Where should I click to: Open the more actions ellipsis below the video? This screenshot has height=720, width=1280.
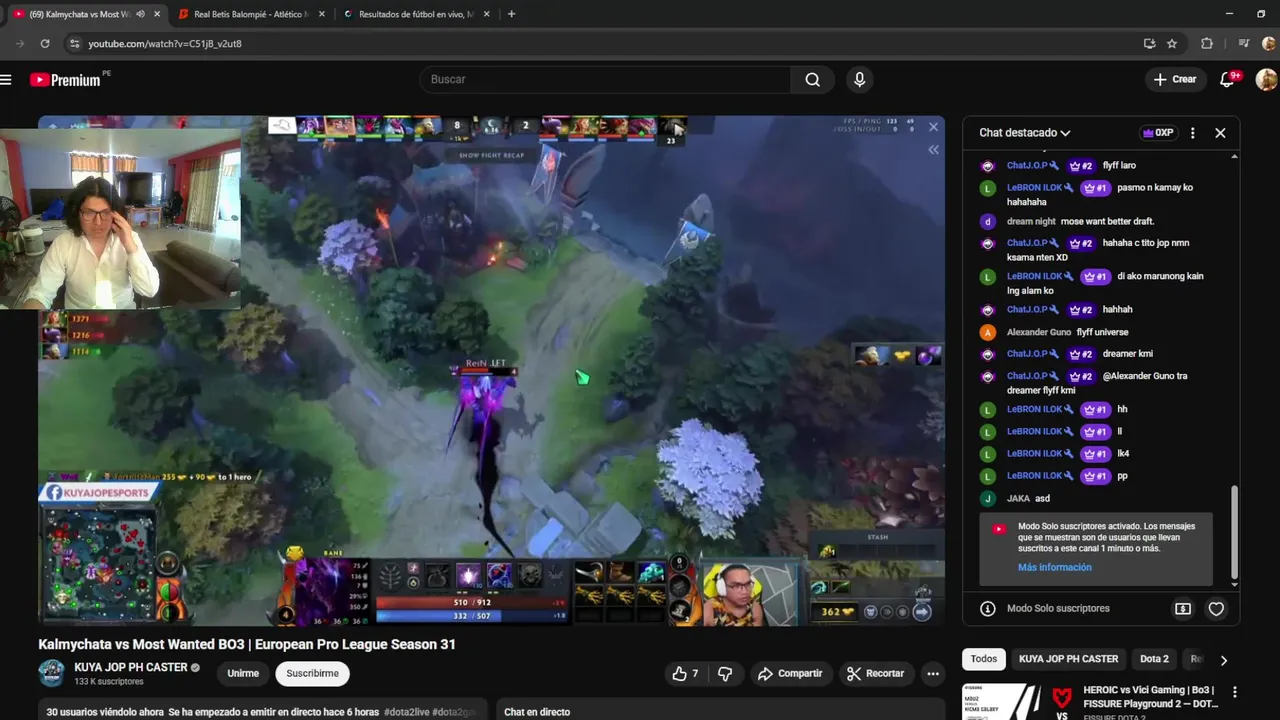[933, 673]
